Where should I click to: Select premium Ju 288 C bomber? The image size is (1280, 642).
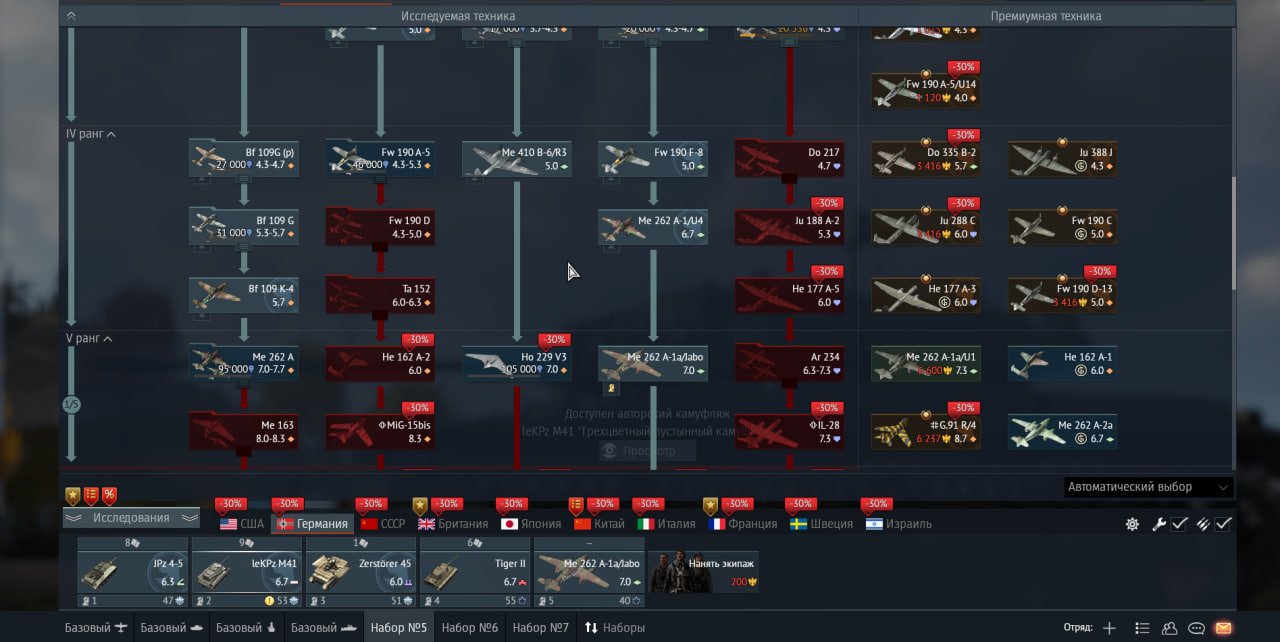coord(926,226)
